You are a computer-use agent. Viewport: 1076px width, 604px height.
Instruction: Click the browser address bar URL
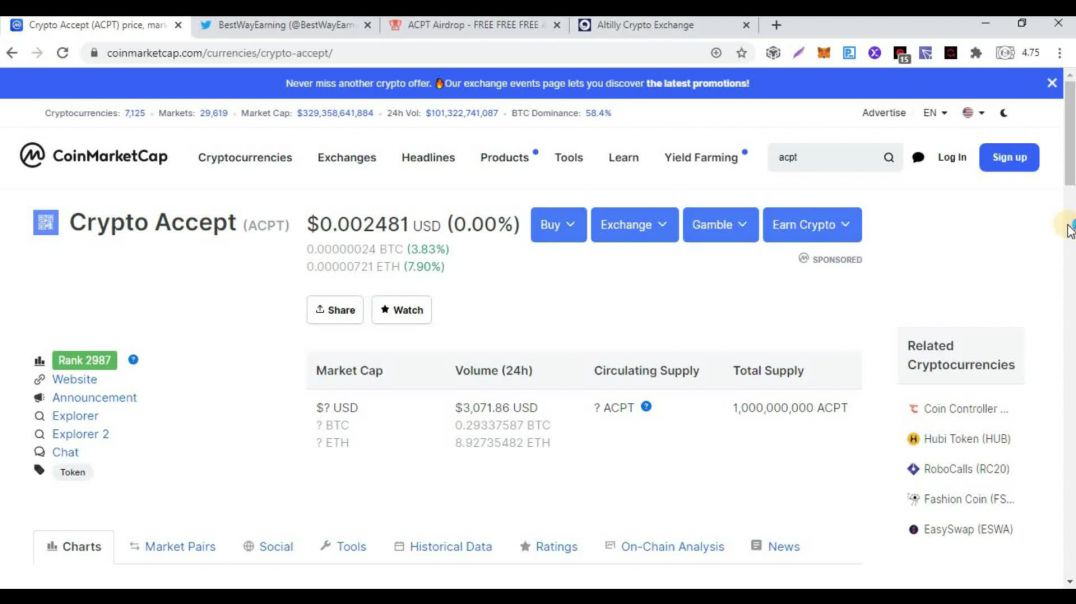(x=220, y=53)
